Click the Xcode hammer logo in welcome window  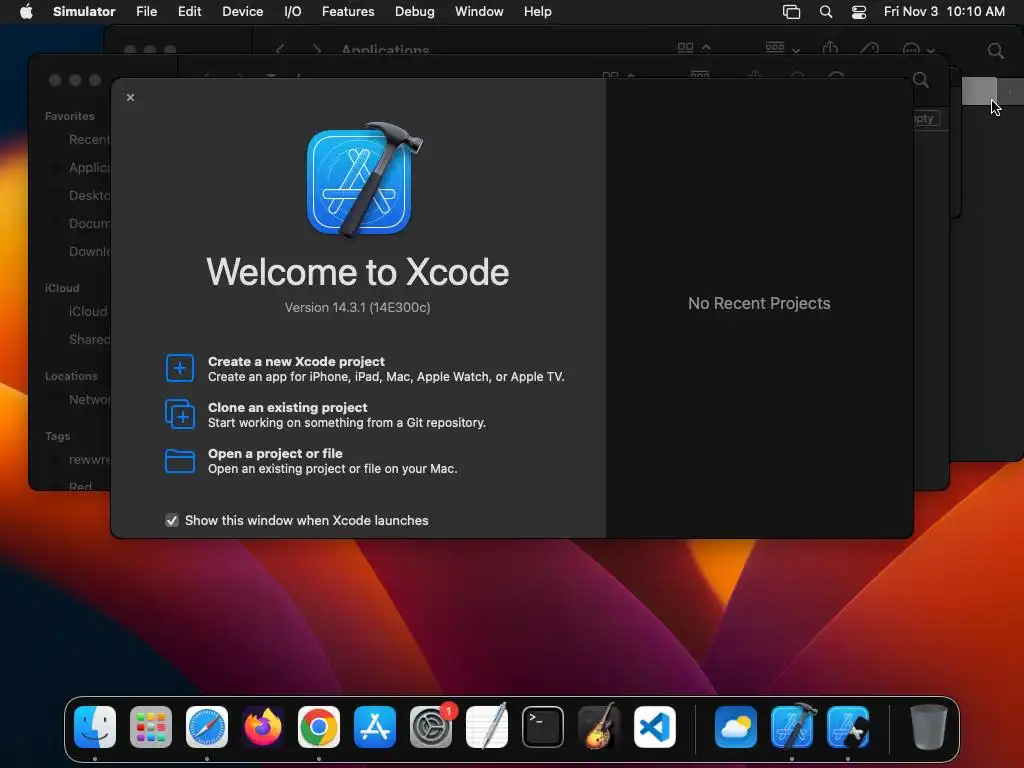click(x=363, y=180)
